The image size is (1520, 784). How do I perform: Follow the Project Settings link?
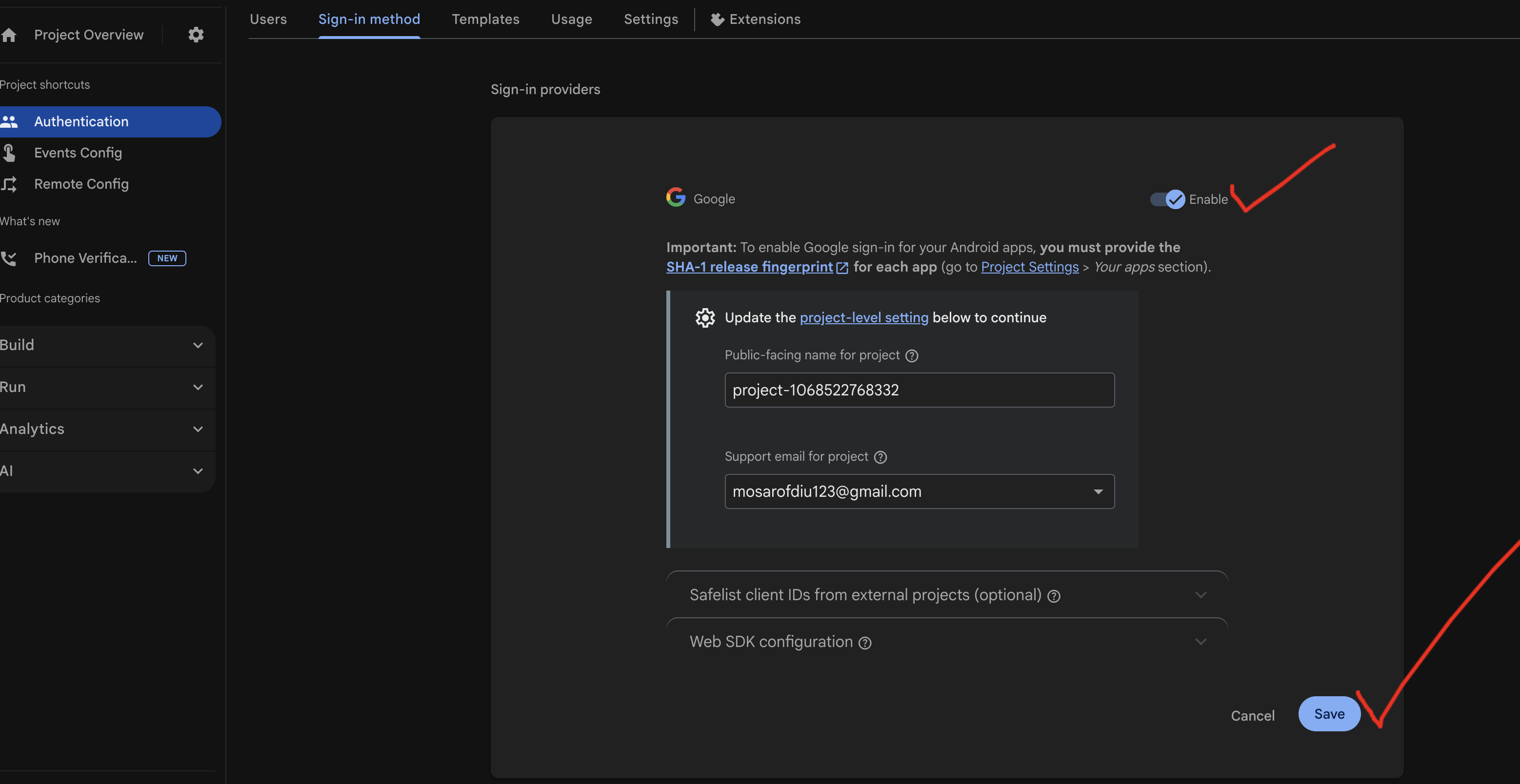click(x=1030, y=267)
